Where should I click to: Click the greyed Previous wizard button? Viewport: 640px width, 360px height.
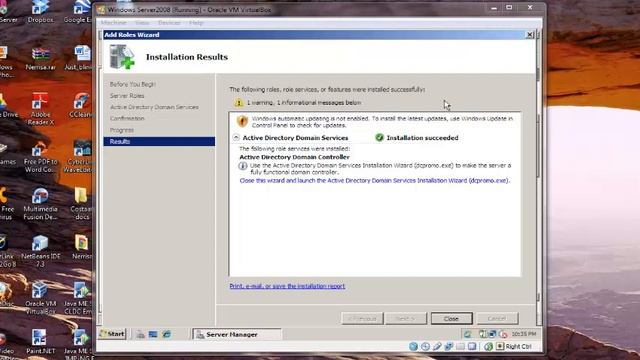(x=362, y=318)
